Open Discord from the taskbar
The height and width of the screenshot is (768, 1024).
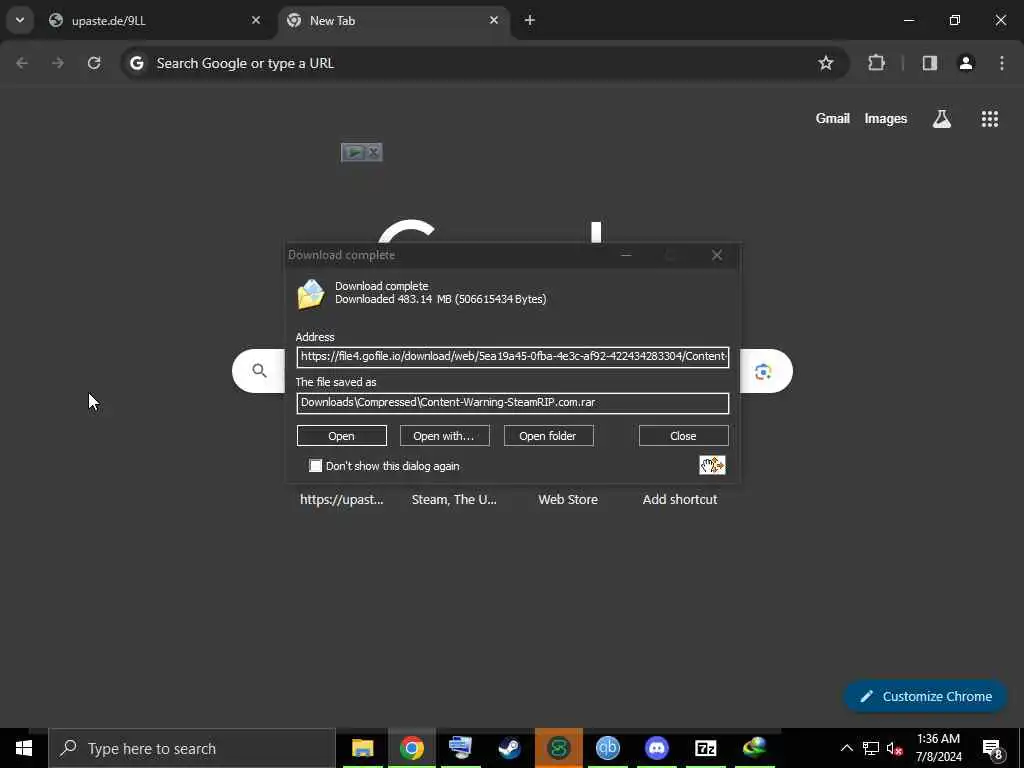click(x=656, y=748)
